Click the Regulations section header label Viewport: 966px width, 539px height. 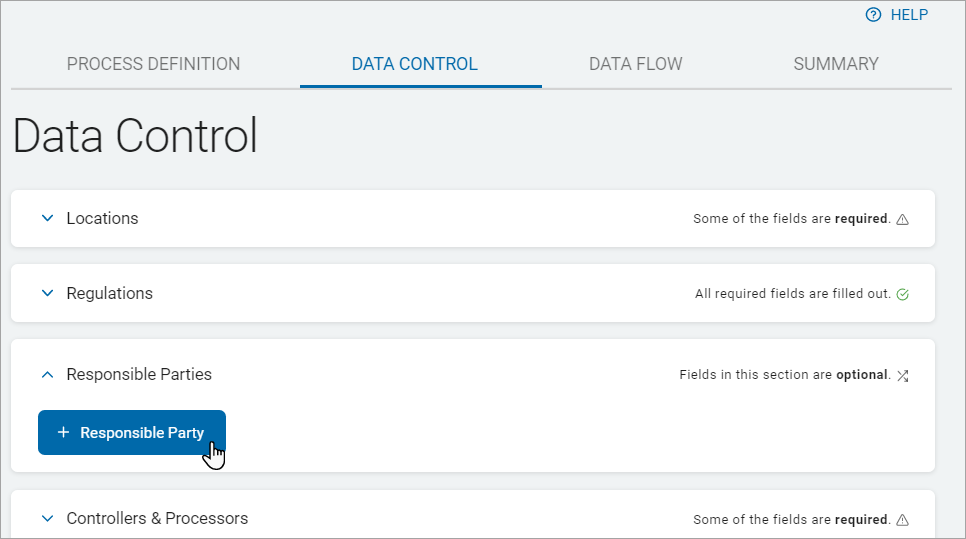[x=109, y=293]
